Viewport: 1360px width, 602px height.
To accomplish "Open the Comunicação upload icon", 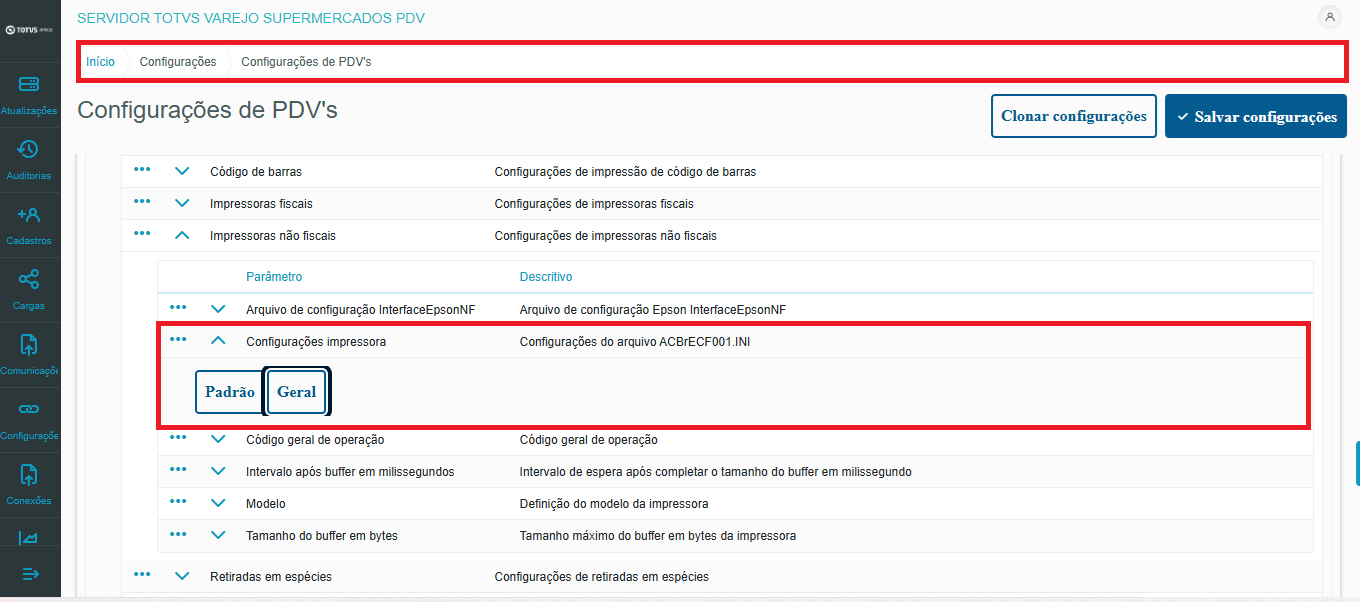I will click(29, 344).
